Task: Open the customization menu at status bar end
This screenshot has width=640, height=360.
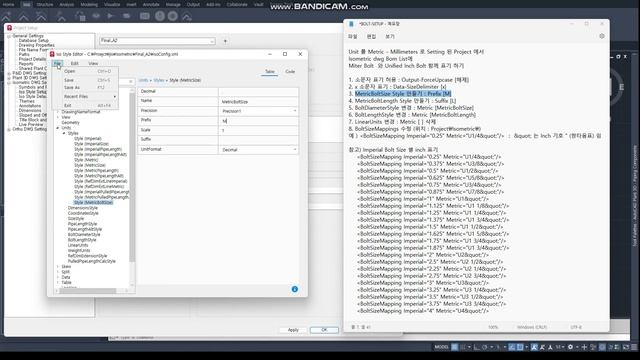Action: pyautogui.click(x=634, y=347)
